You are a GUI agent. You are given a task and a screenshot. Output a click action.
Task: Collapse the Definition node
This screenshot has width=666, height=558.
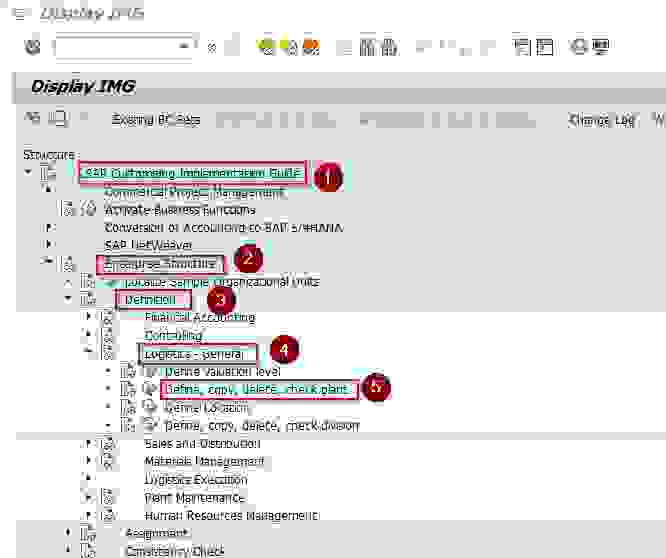[68, 299]
